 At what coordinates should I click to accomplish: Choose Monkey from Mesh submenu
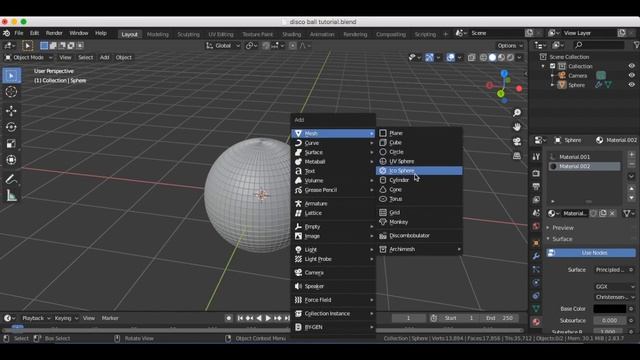pyautogui.click(x=419, y=222)
